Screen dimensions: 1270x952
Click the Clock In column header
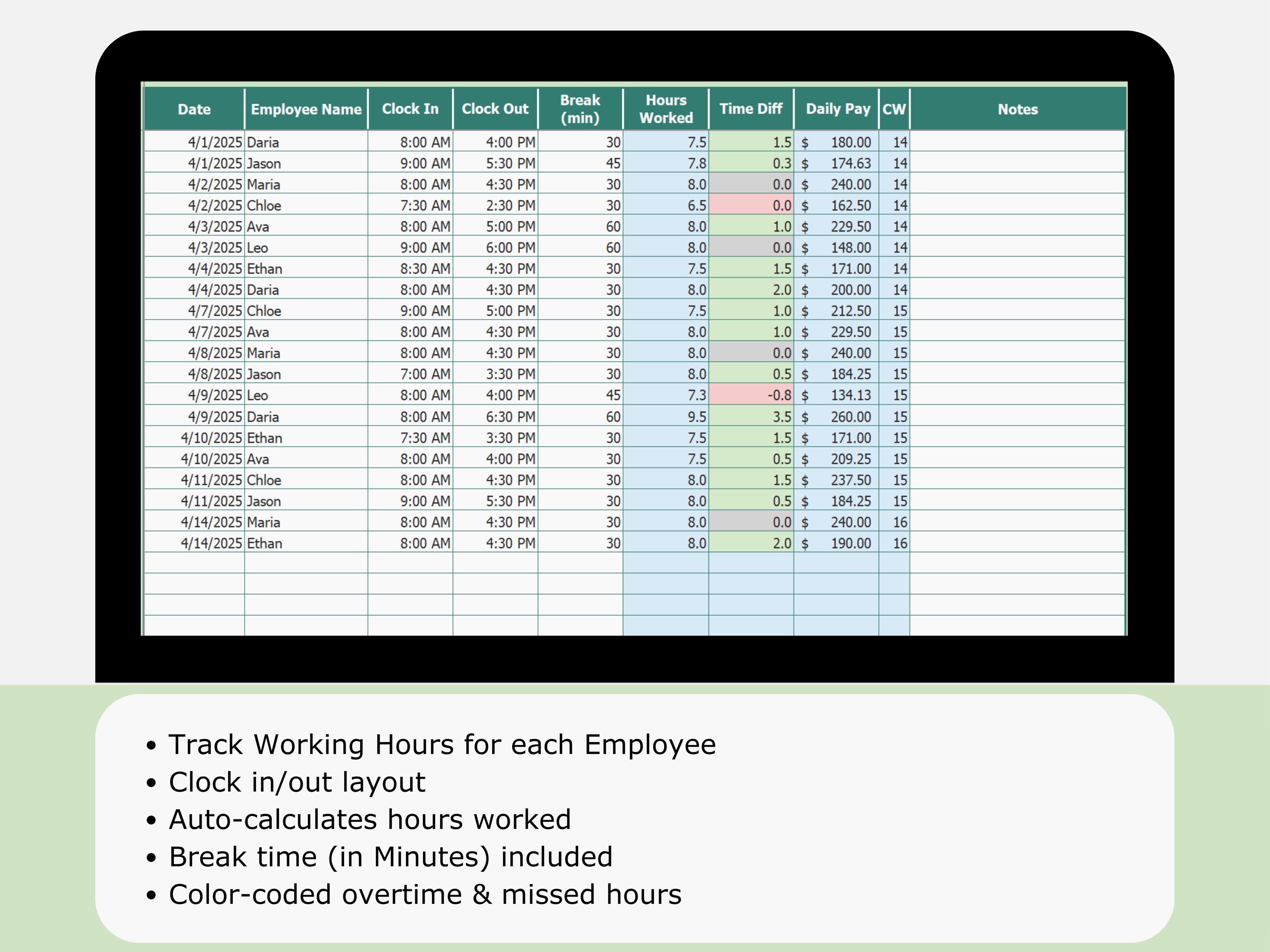click(411, 109)
